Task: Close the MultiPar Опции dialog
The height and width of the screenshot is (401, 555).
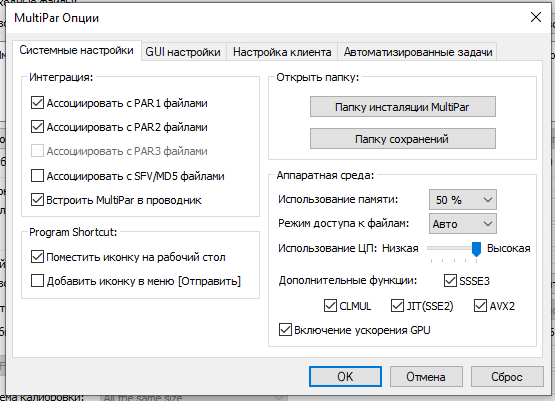Action: coord(536,17)
